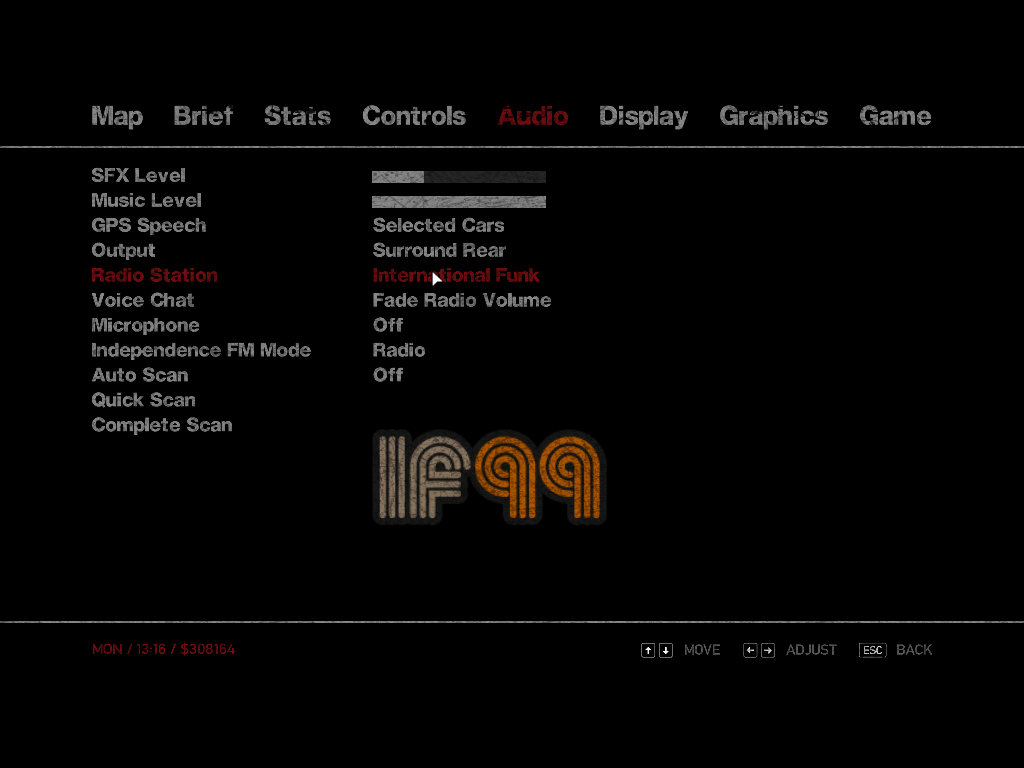The height and width of the screenshot is (768, 1024).
Task: Switch to the Display tab
Action: click(x=643, y=116)
